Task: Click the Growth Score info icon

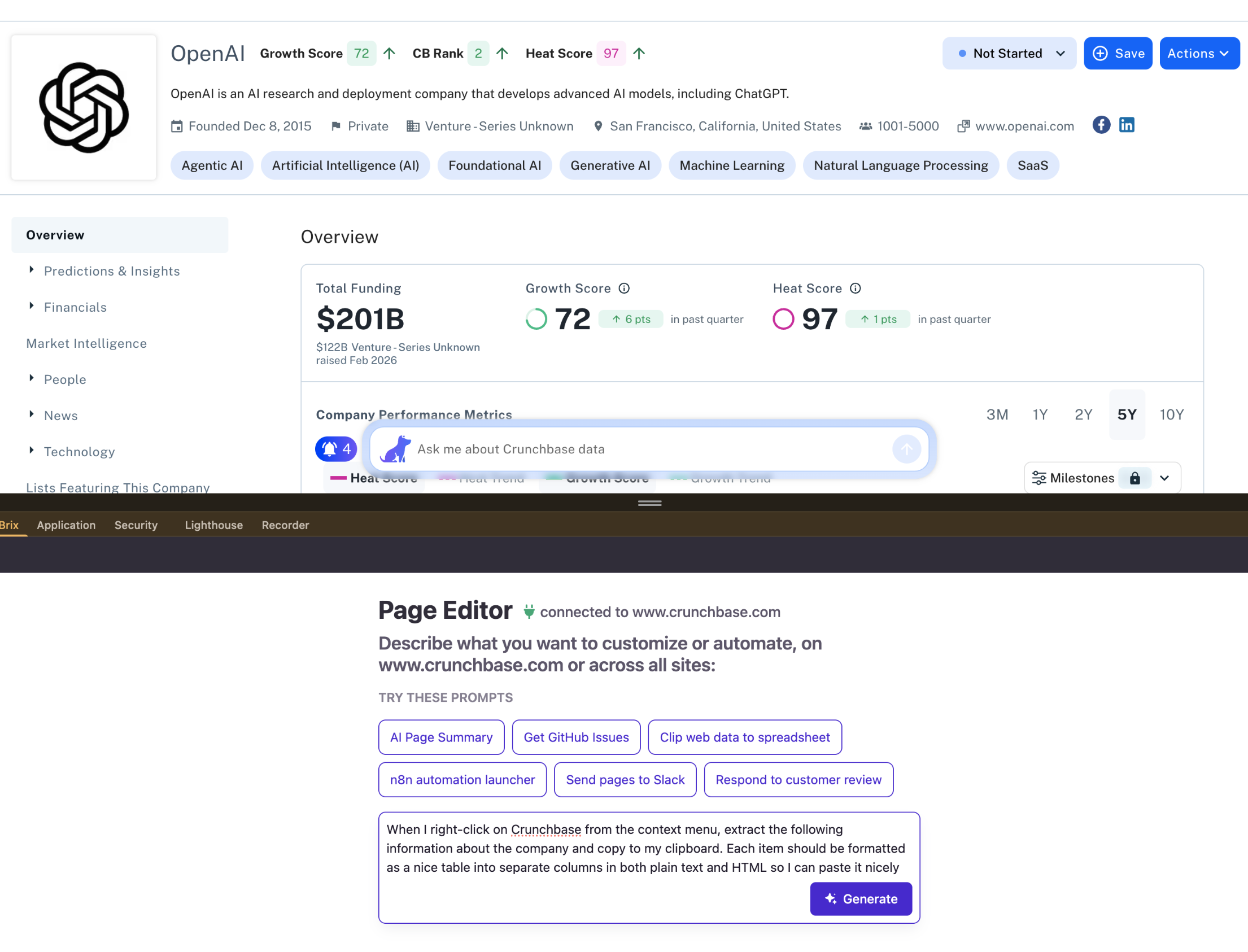Action: [x=624, y=289]
